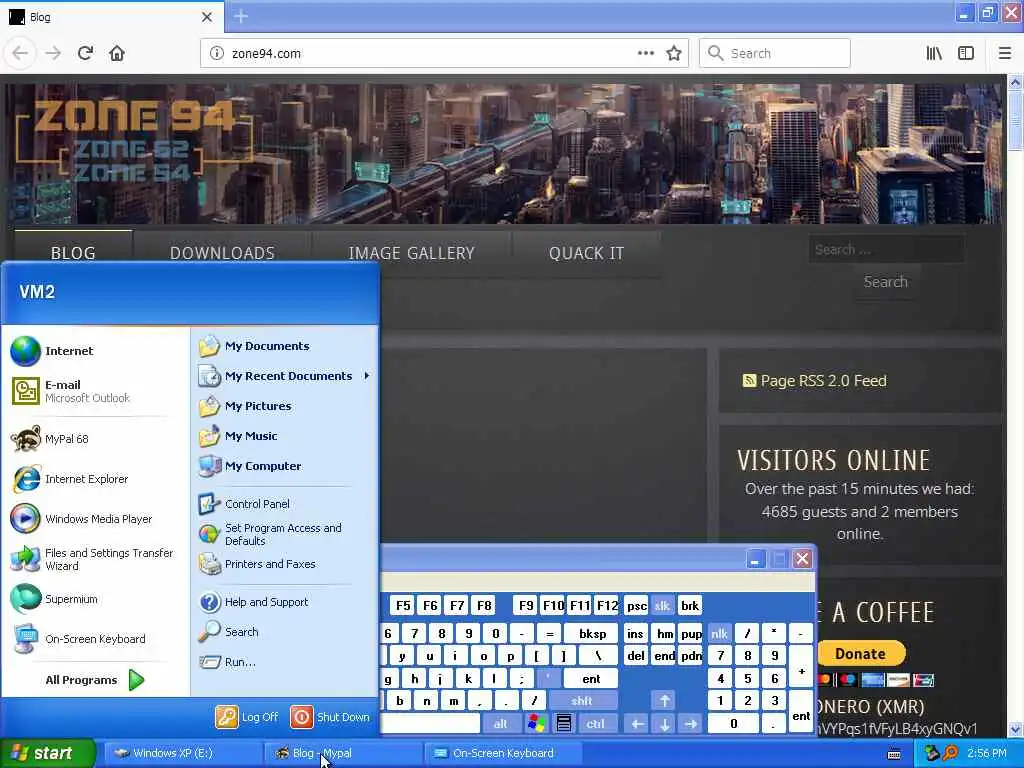1024x768 pixels.
Task: Expand My Recent Documents submenu
Action: [285, 376]
